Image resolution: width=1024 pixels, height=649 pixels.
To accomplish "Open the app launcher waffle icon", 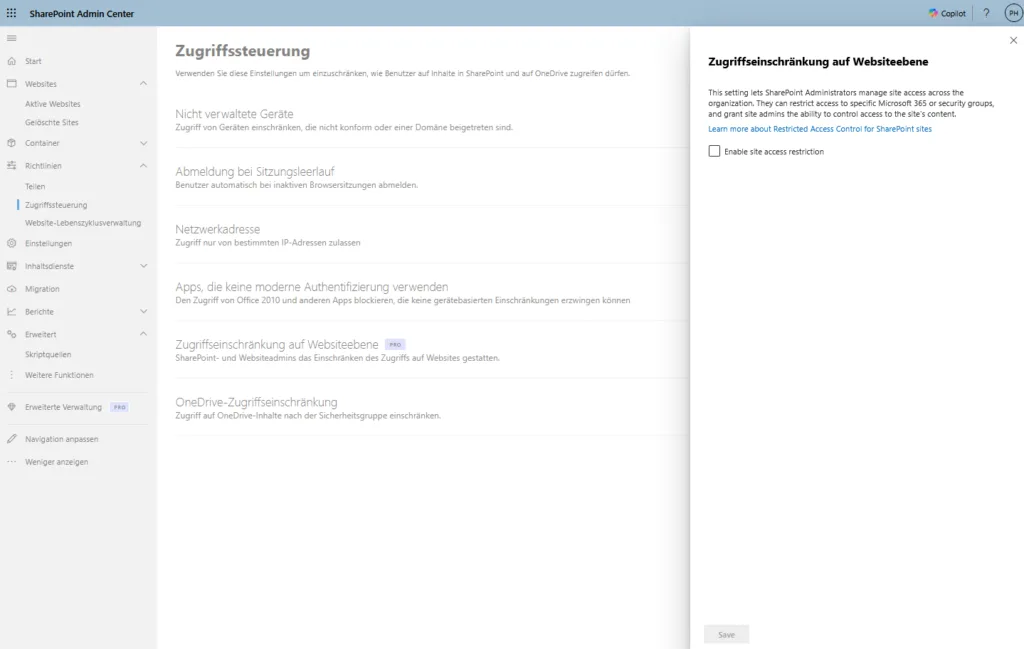I will pos(12,13).
